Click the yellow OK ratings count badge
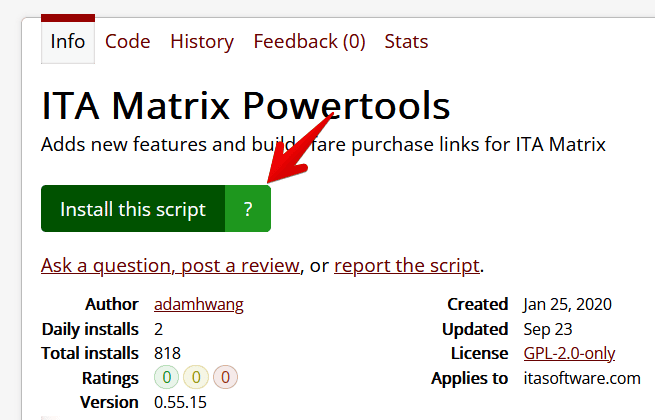Screen dimensions: 655x420 click(x=196, y=378)
